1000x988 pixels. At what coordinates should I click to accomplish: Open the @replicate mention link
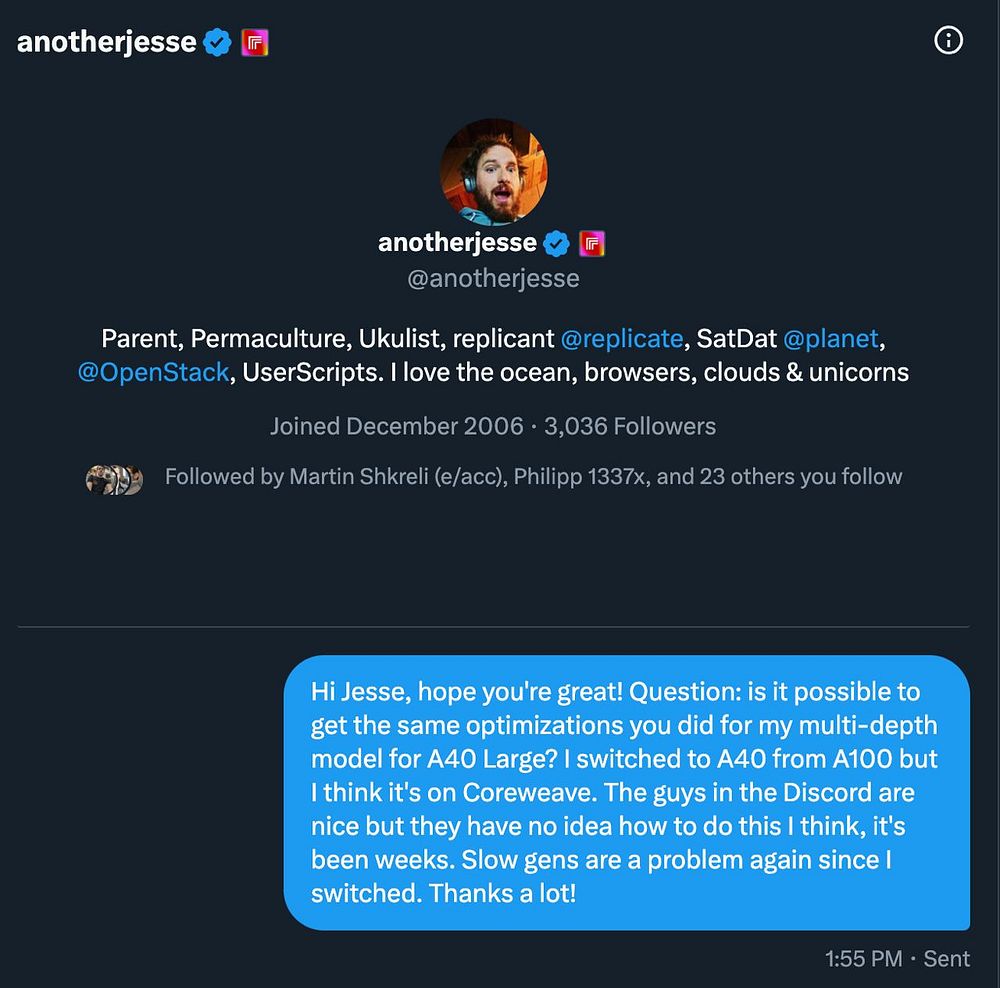pos(622,339)
